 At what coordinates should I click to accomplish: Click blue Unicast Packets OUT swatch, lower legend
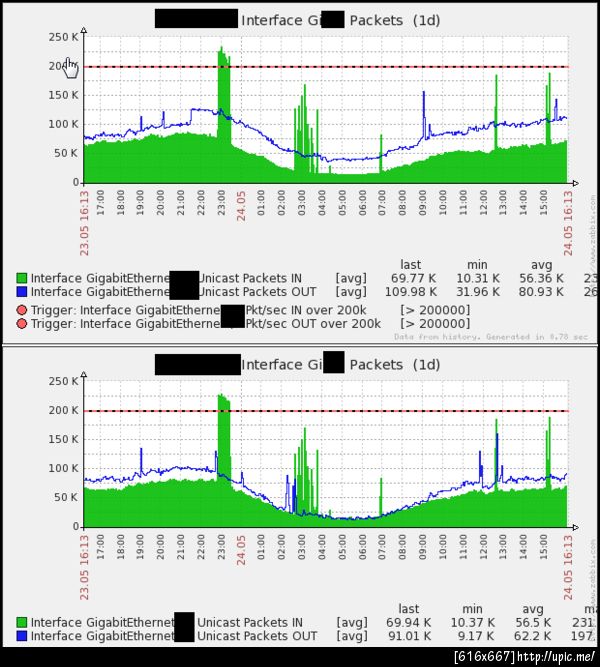coord(22,636)
